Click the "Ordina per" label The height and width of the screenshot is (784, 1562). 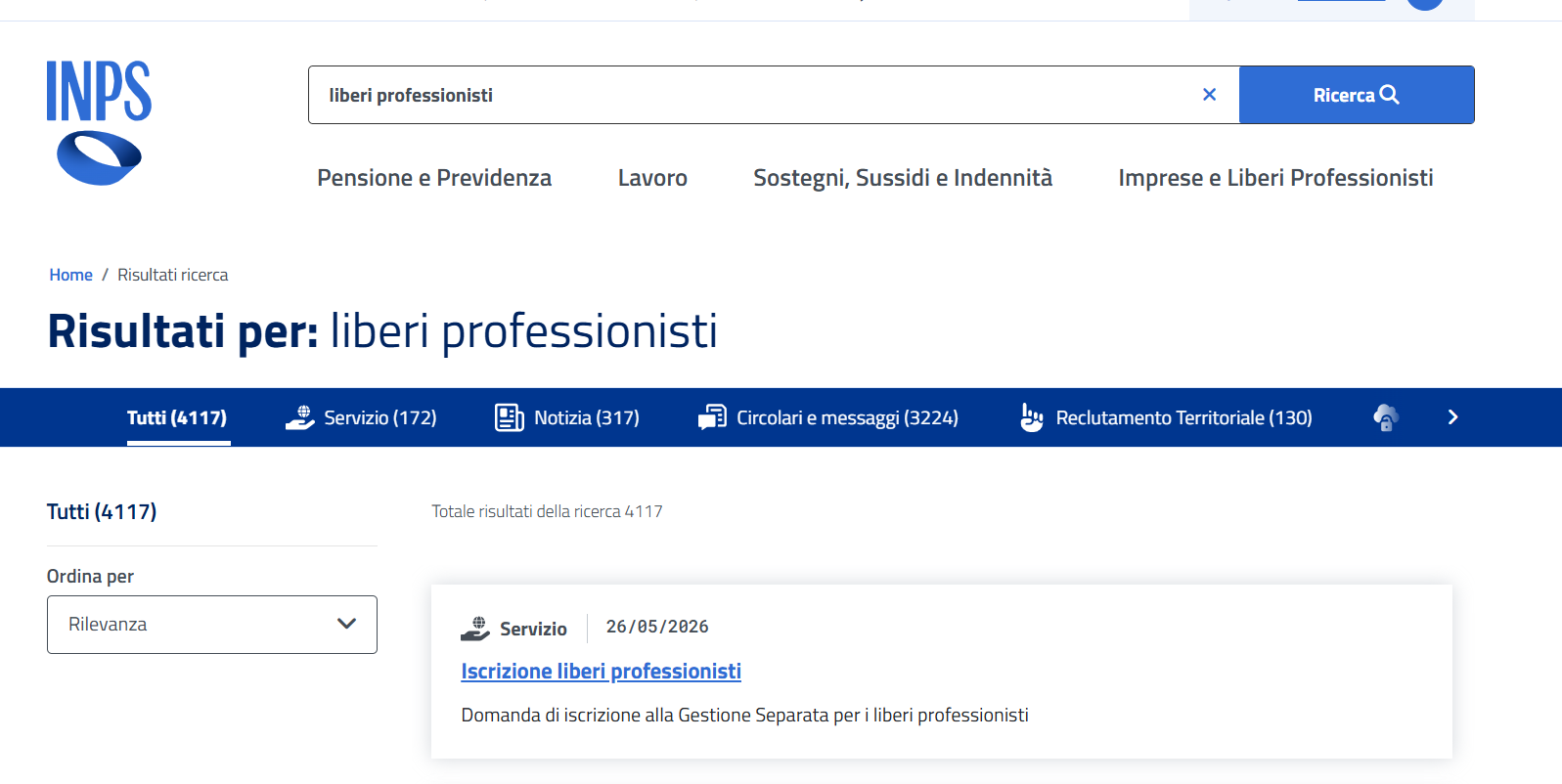(x=90, y=576)
